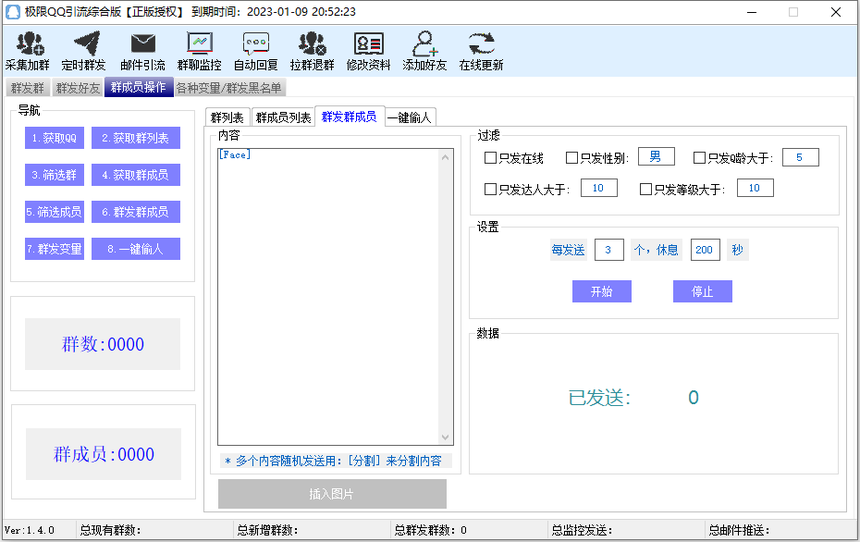
Task: Open the 一键偷人 sub-tab
Action: coord(410,117)
